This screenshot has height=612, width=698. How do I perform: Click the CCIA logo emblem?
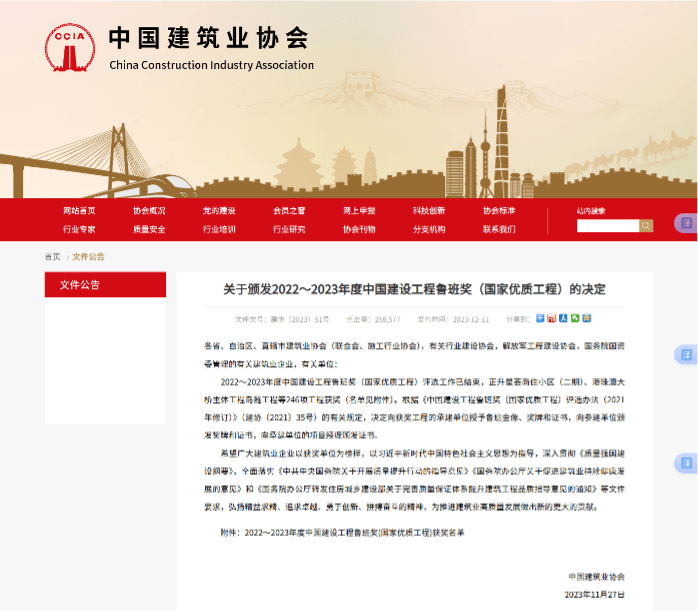pos(72,49)
